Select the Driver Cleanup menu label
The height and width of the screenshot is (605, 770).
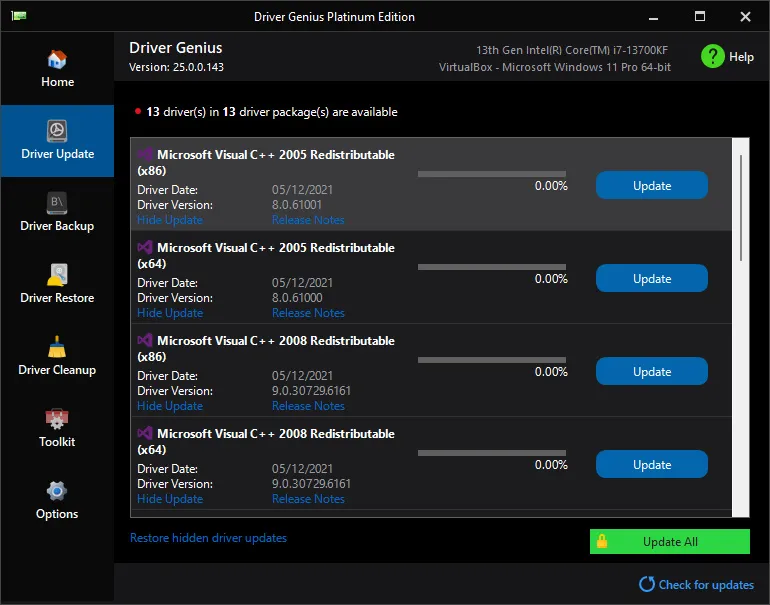pos(57,369)
